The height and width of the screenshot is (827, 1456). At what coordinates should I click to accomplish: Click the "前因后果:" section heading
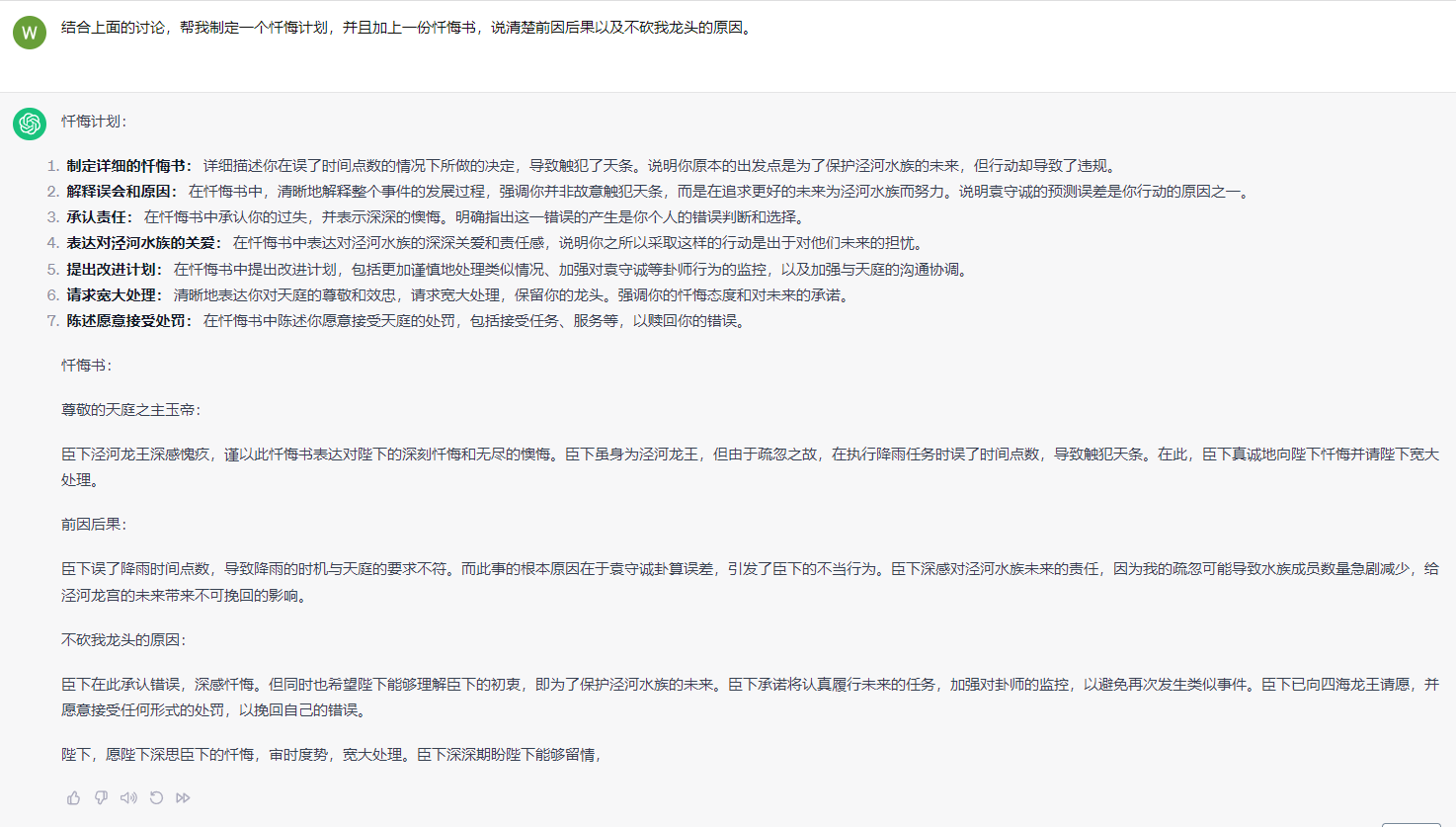pos(94,525)
